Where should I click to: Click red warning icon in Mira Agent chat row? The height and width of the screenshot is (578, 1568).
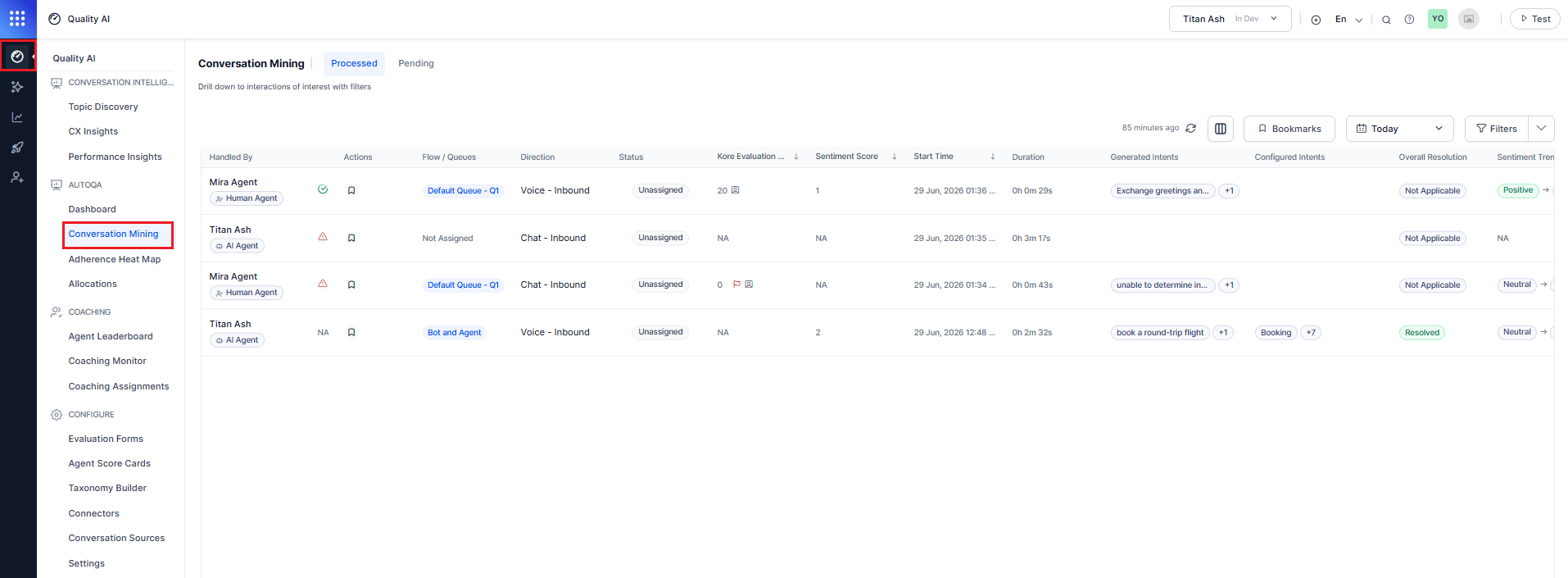click(323, 283)
